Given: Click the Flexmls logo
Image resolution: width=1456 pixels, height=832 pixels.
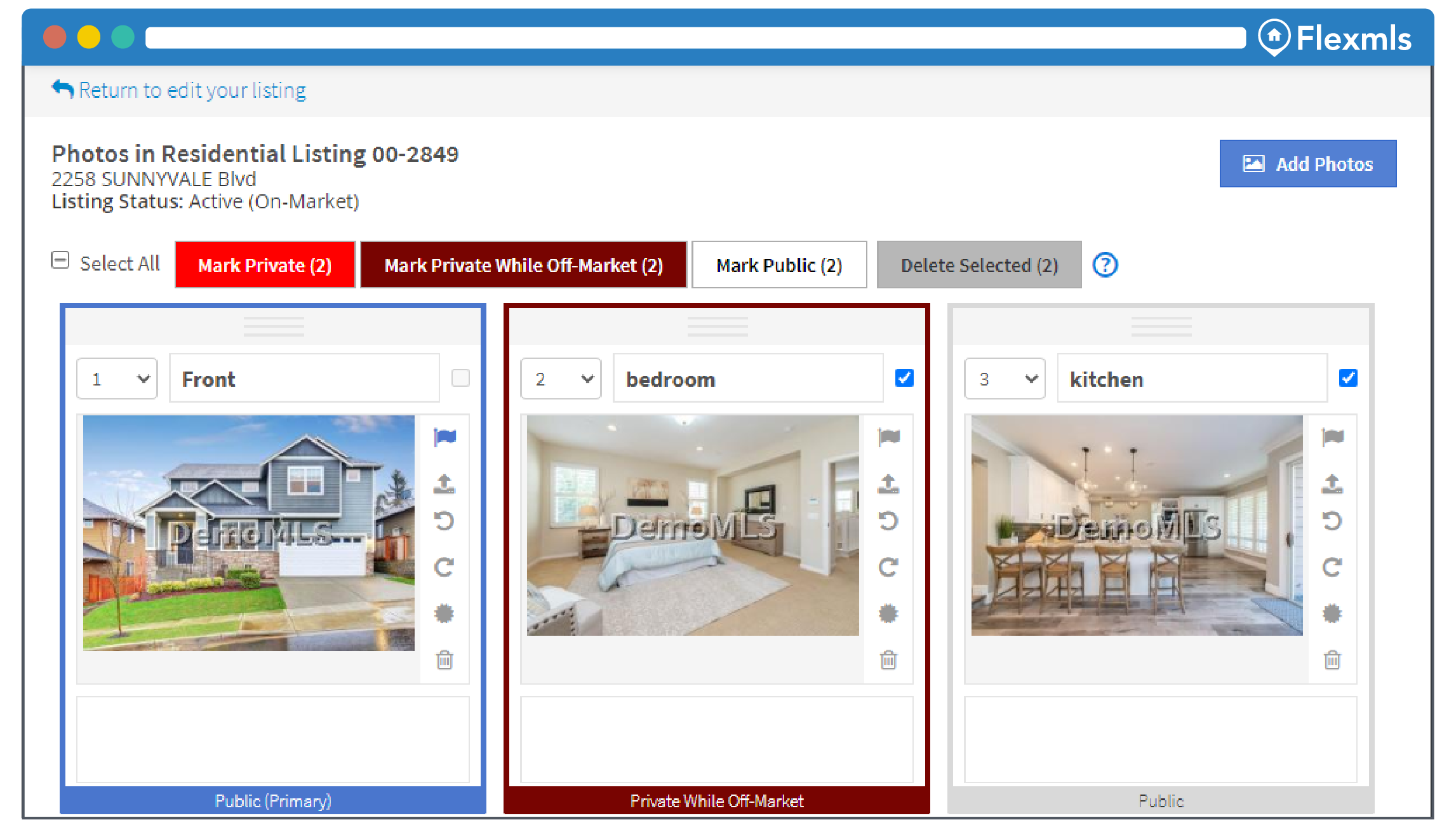Looking at the screenshot, I should point(1335,38).
